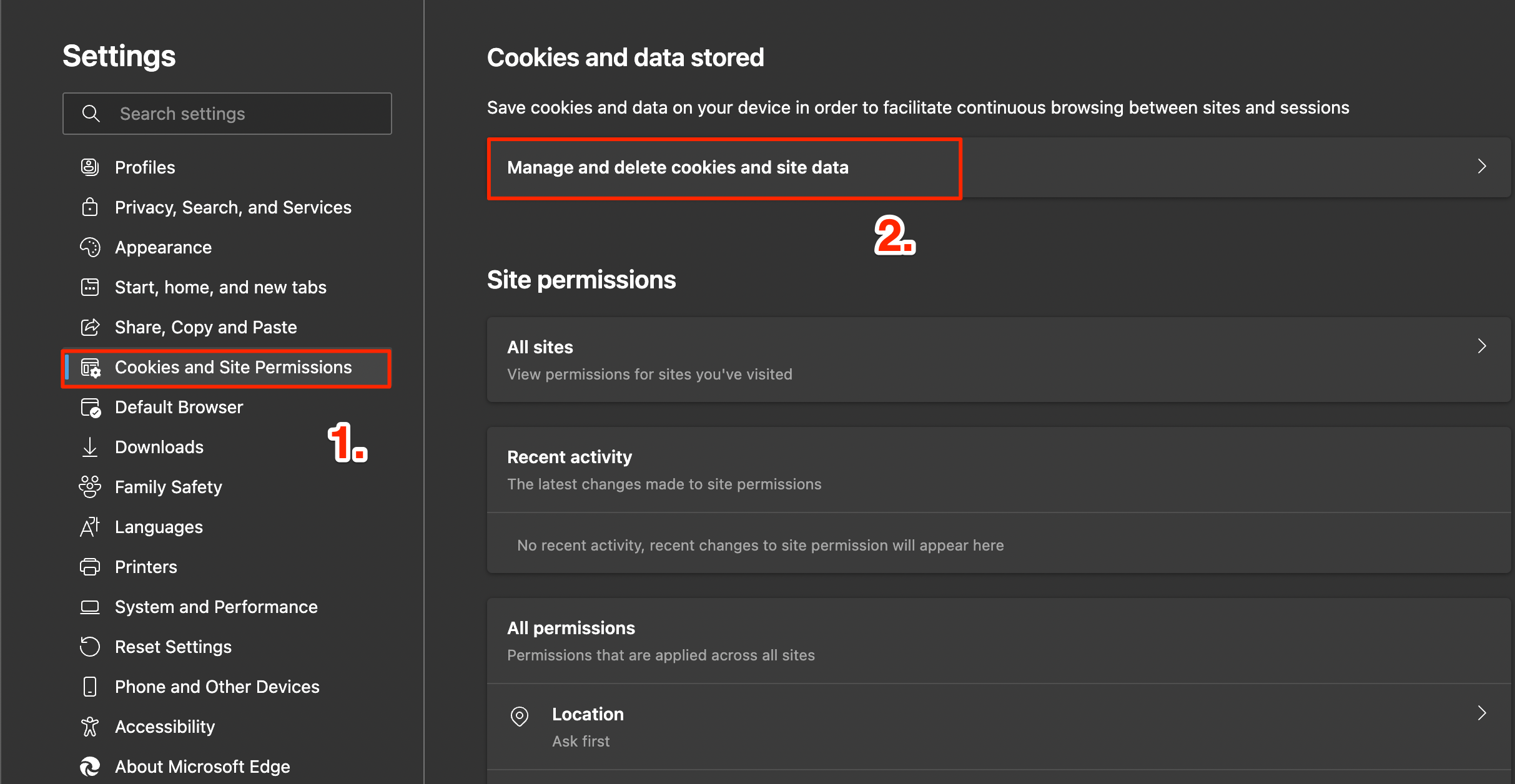
Task: Go to Languages settings page
Action: tap(159, 527)
